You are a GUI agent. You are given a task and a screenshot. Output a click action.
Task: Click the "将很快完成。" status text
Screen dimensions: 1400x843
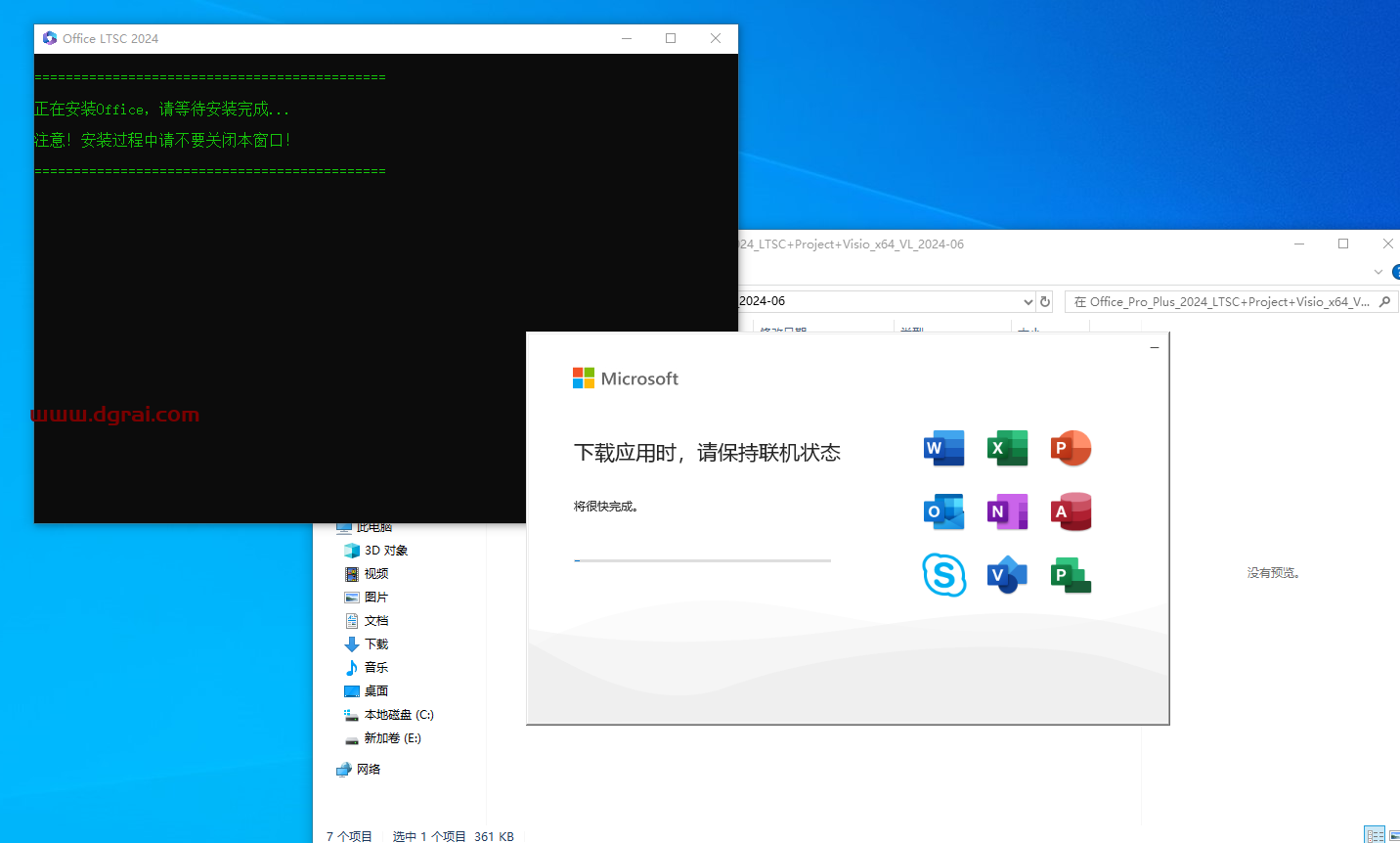[x=606, y=507]
